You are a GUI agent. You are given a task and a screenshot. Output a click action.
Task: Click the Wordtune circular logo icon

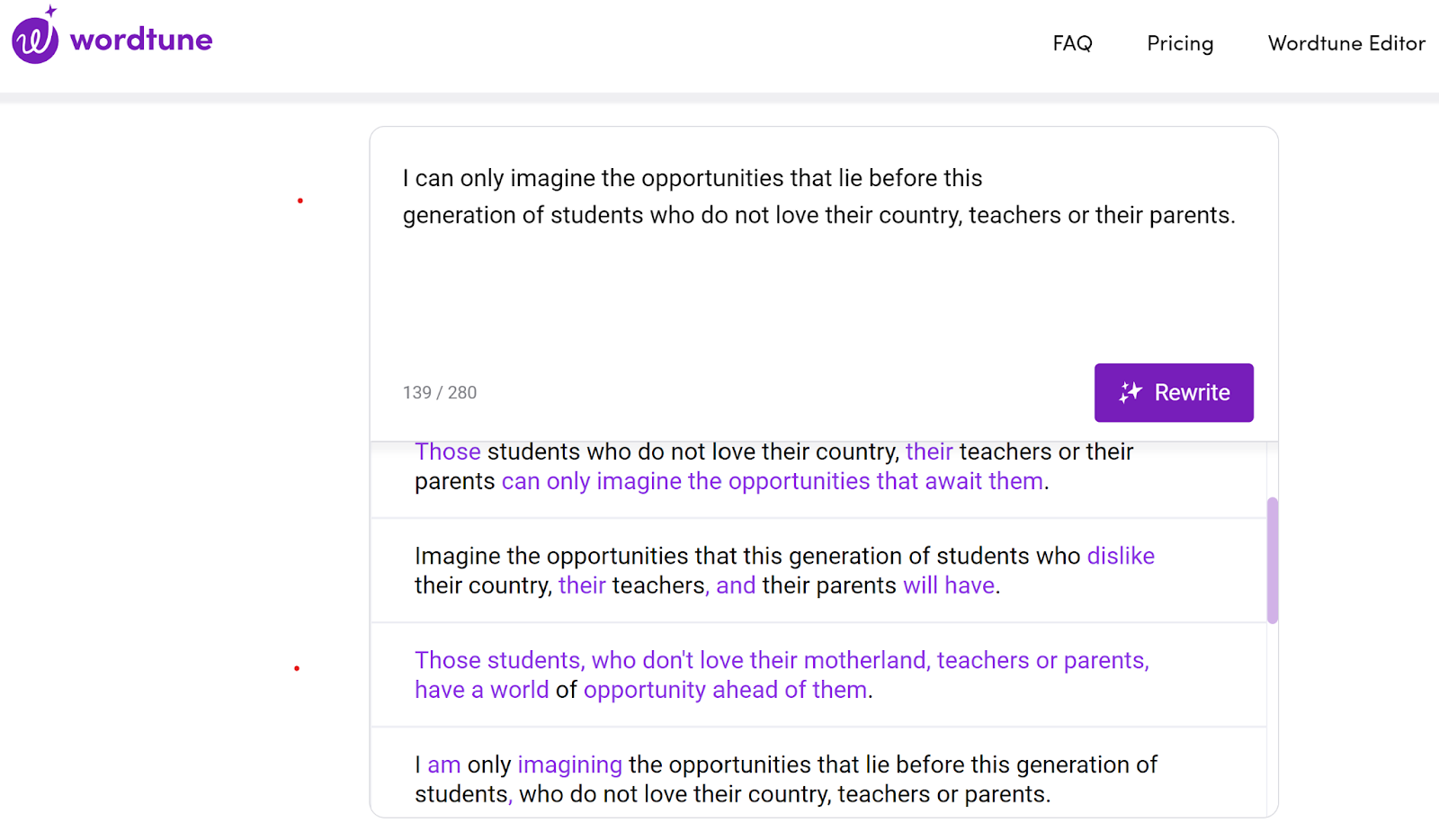35,37
